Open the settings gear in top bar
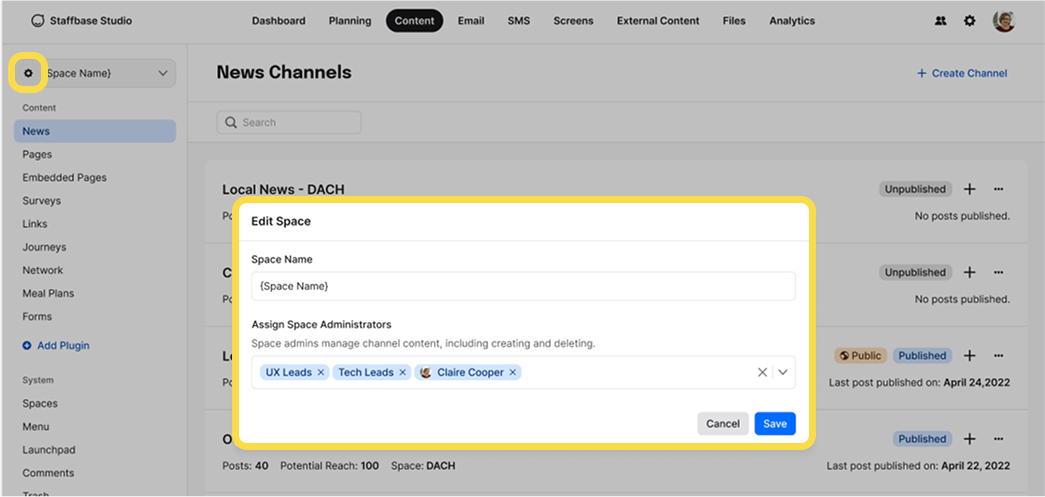Screen dimensions: 1045x497 [969, 21]
